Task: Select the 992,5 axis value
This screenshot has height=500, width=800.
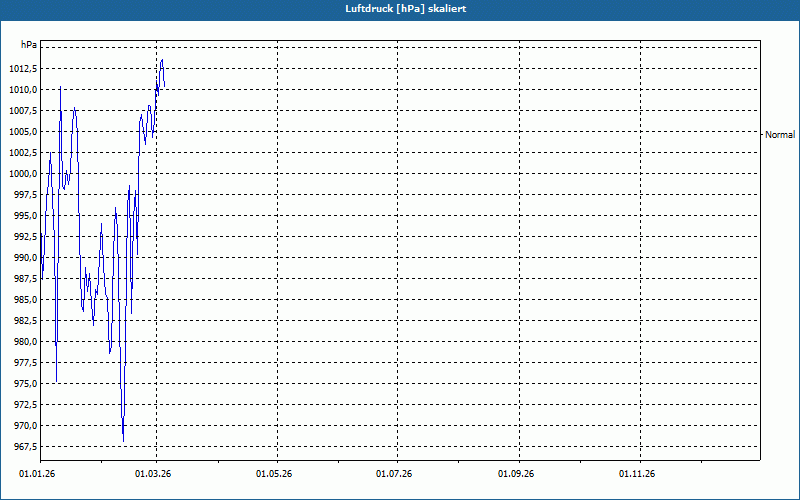Action: [25, 237]
